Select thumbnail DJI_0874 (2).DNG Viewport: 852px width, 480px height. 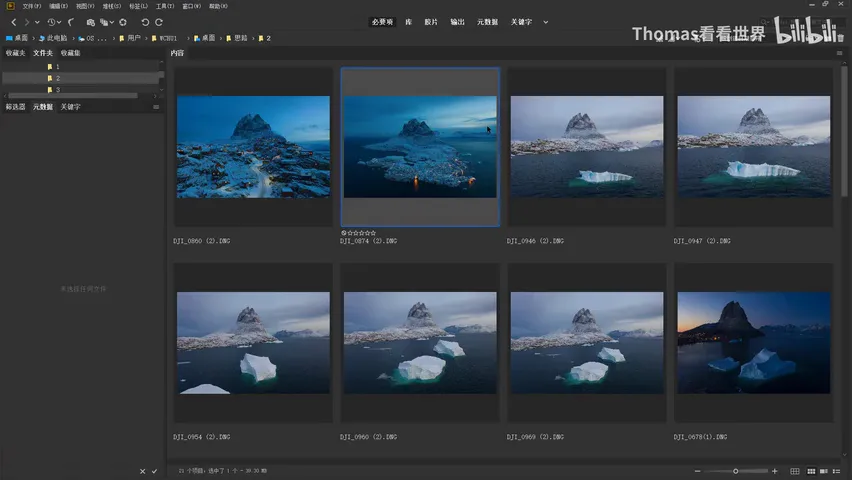pyautogui.click(x=420, y=147)
